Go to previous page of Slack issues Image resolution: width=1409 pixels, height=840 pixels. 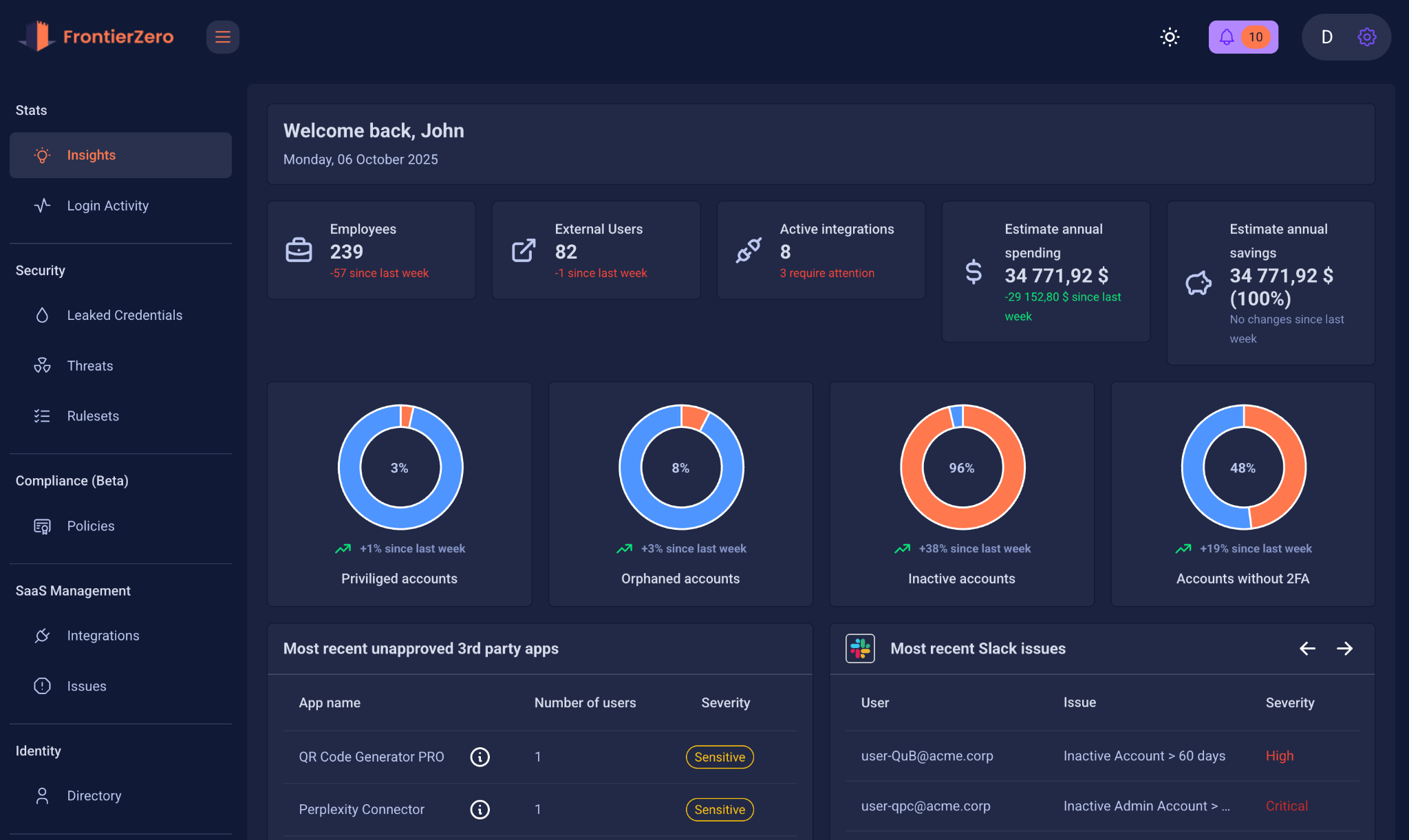pyautogui.click(x=1307, y=648)
